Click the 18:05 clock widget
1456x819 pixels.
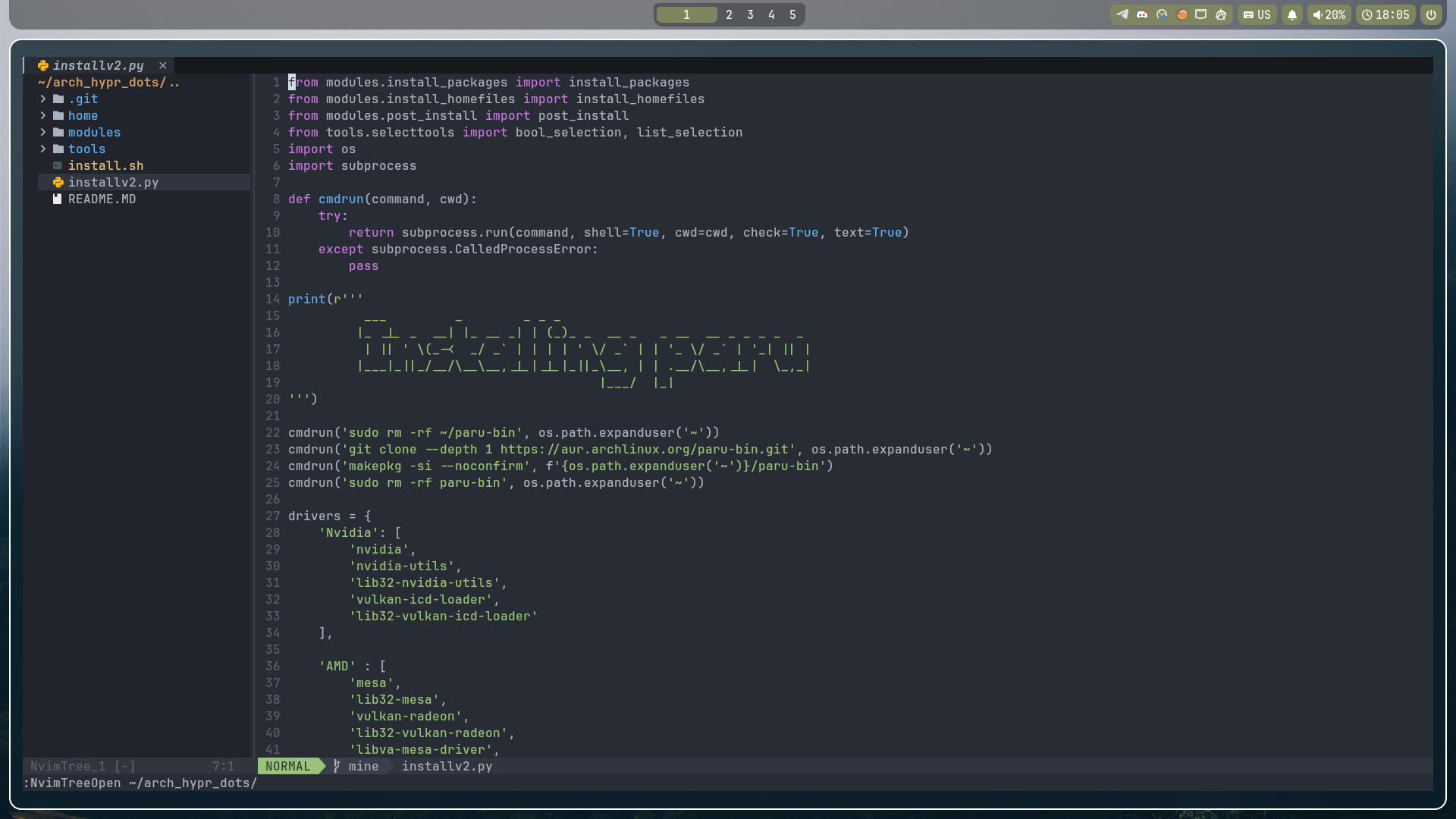point(1385,14)
